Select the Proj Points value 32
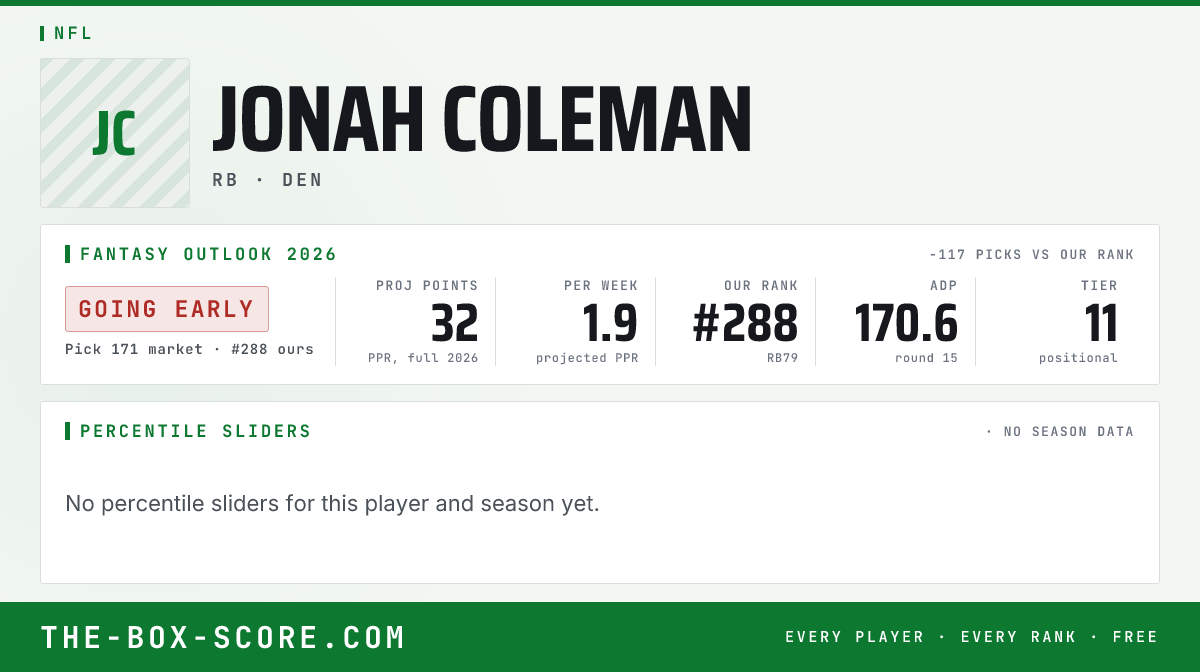This screenshot has height=672, width=1200. (455, 324)
